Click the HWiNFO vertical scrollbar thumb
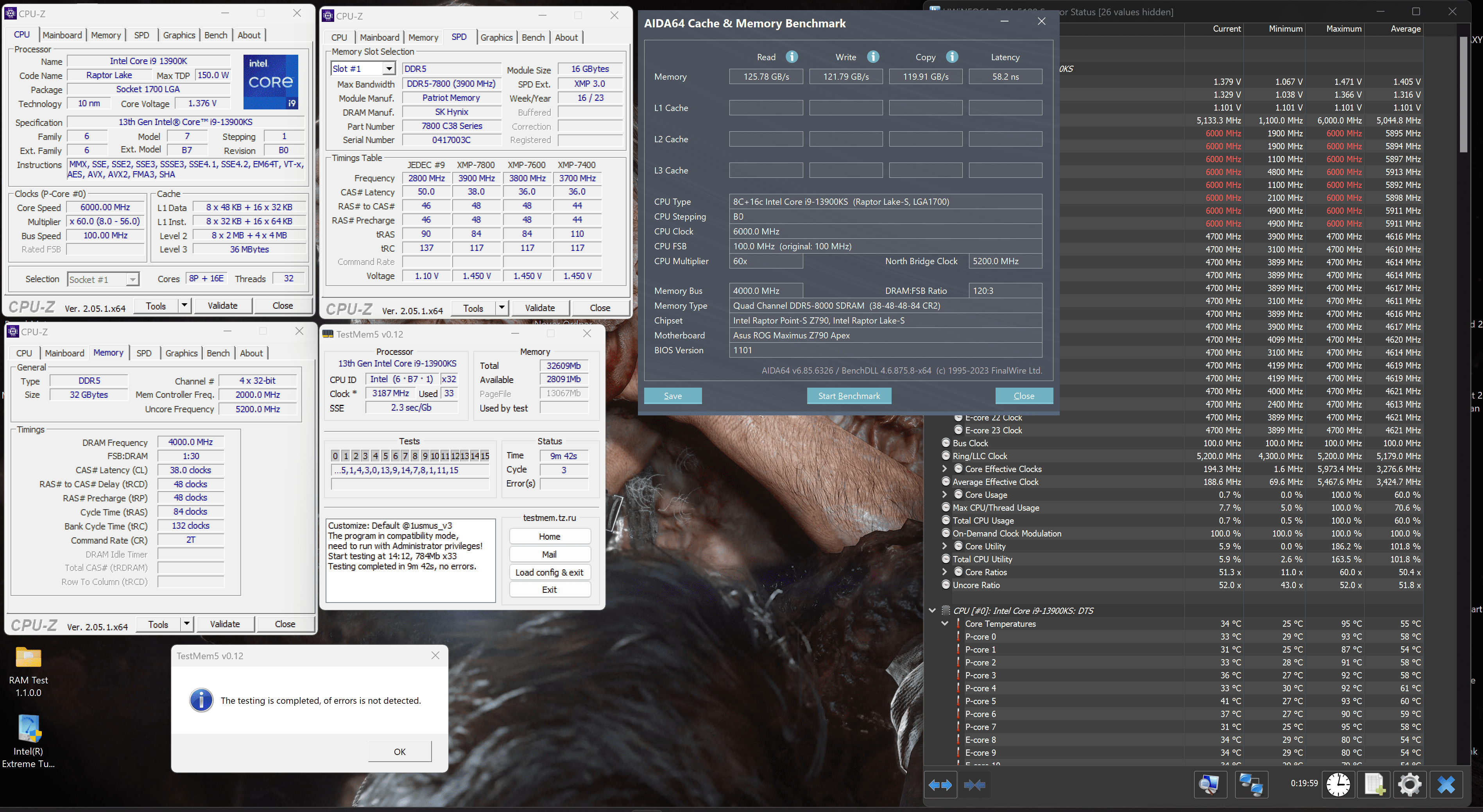 (x=1463, y=95)
